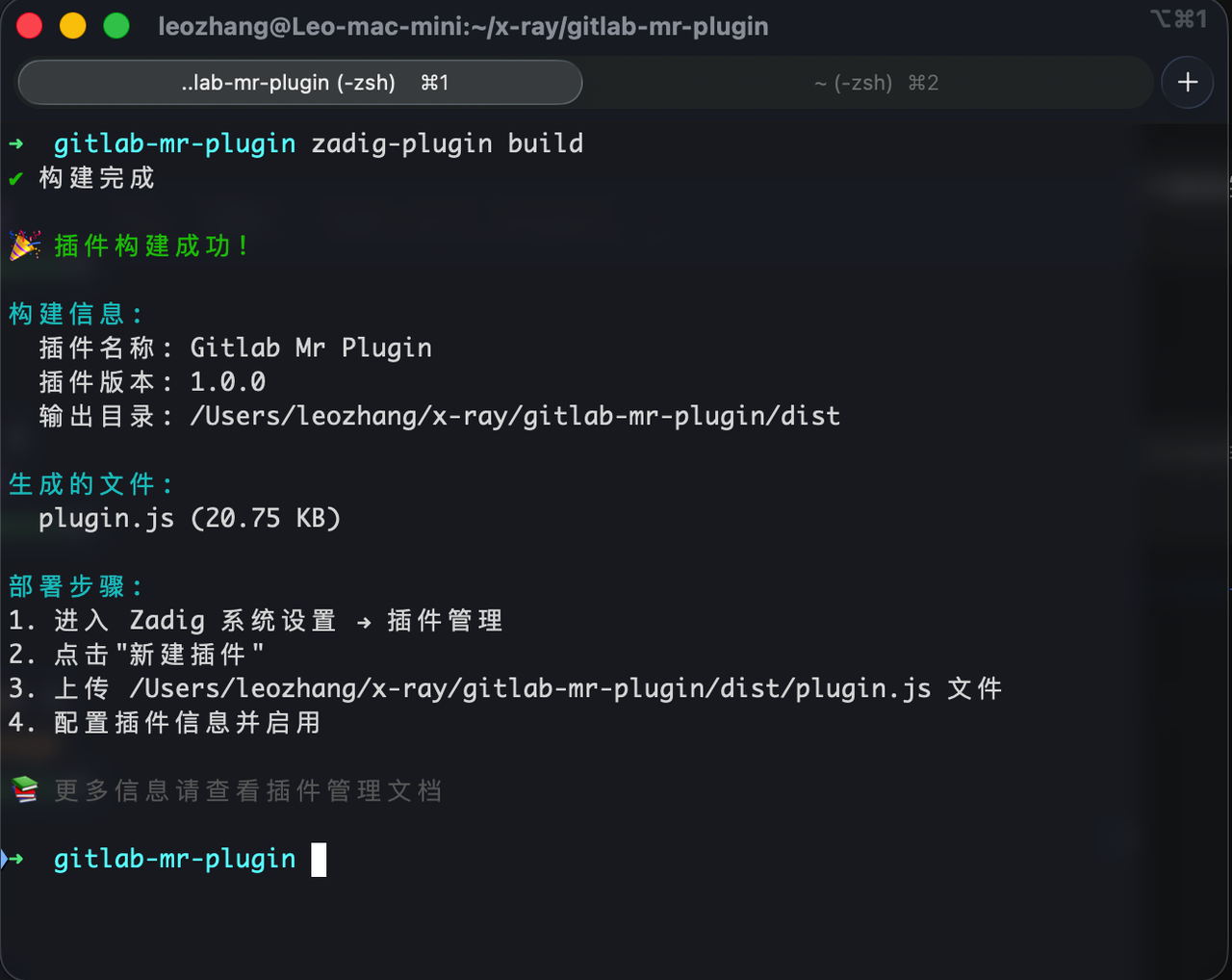The width and height of the screenshot is (1232, 980).
Task: Click the window title path text
Action: 463,26
